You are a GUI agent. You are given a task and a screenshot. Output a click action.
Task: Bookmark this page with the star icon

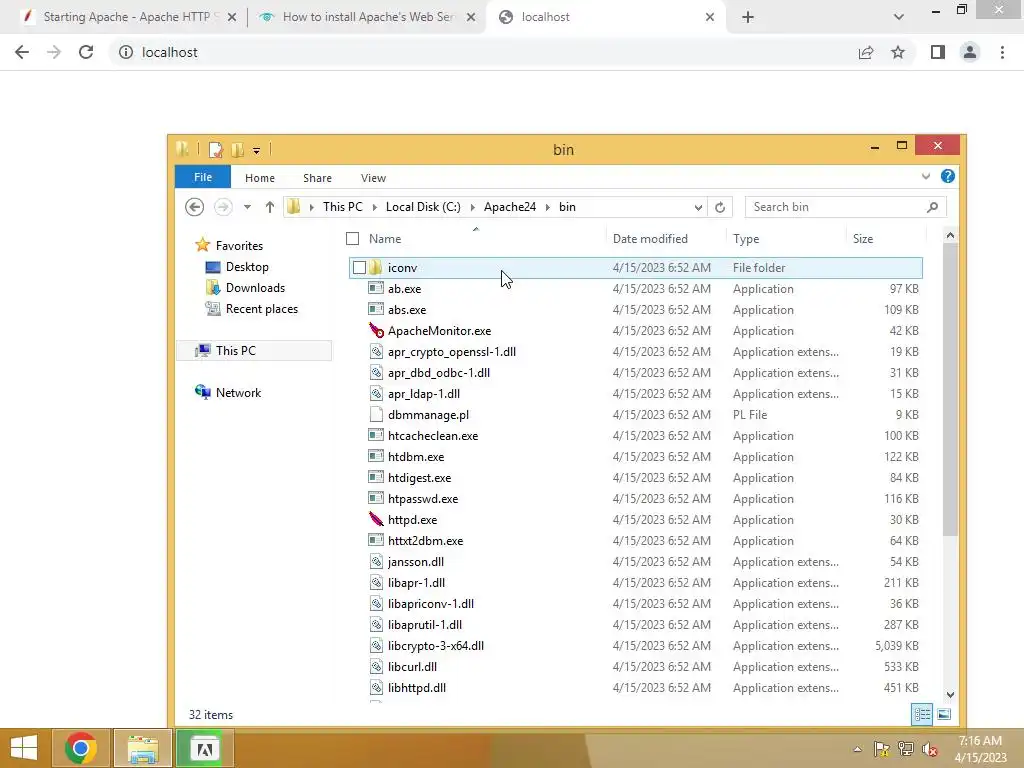tap(898, 52)
